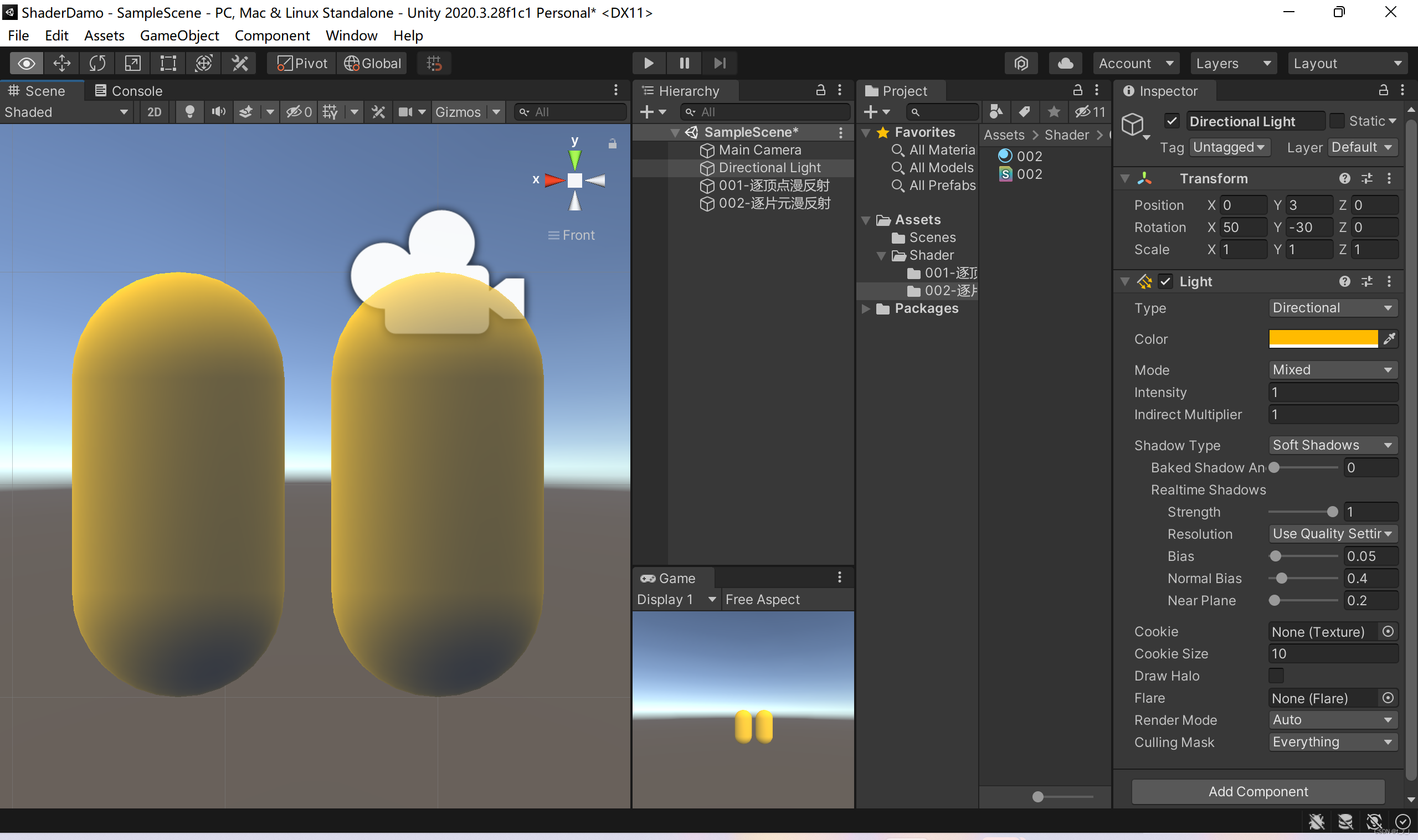Screen dimensions: 1418x840
Task: Search by type in Project panel
Action: [996, 112]
